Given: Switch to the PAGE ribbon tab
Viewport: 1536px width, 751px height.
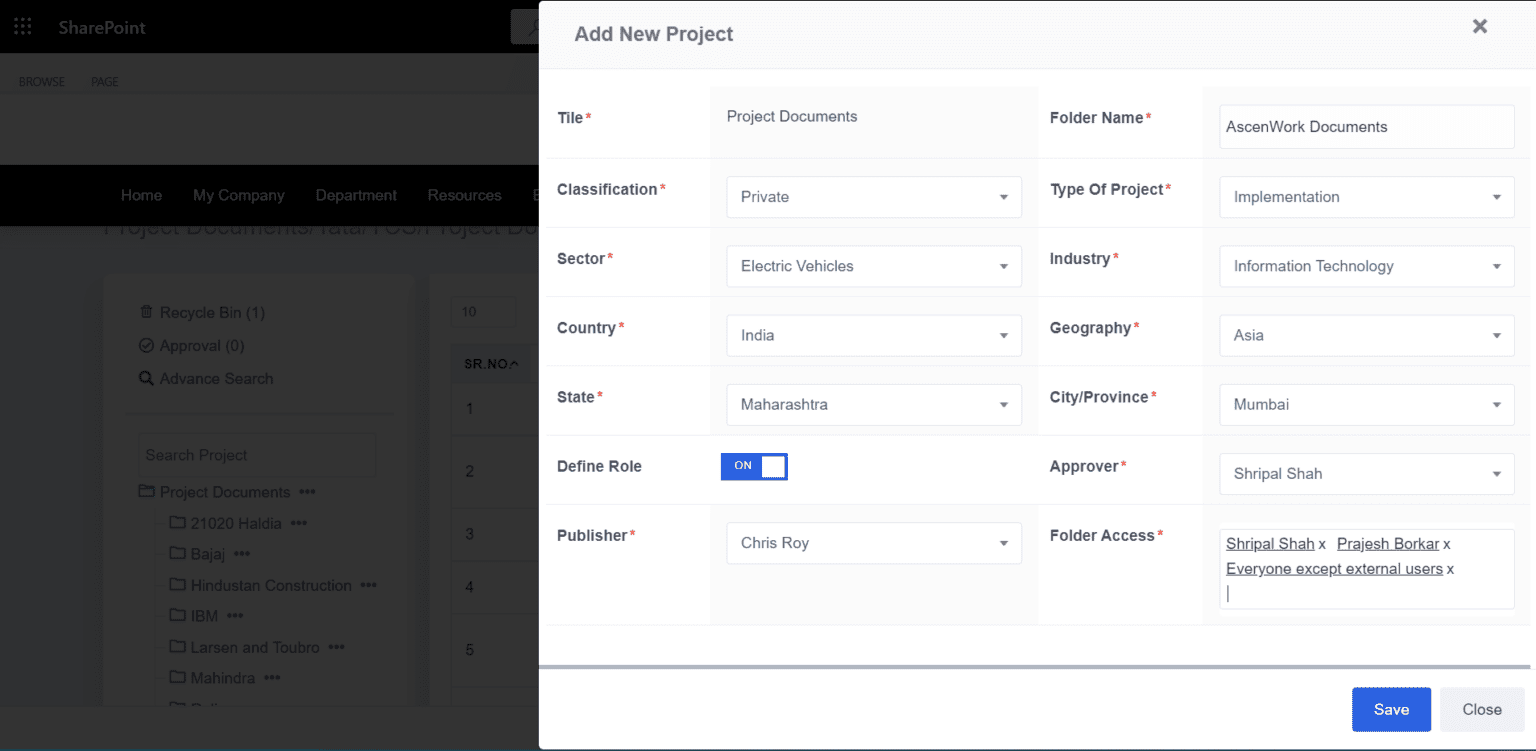Looking at the screenshot, I should (x=105, y=82).
